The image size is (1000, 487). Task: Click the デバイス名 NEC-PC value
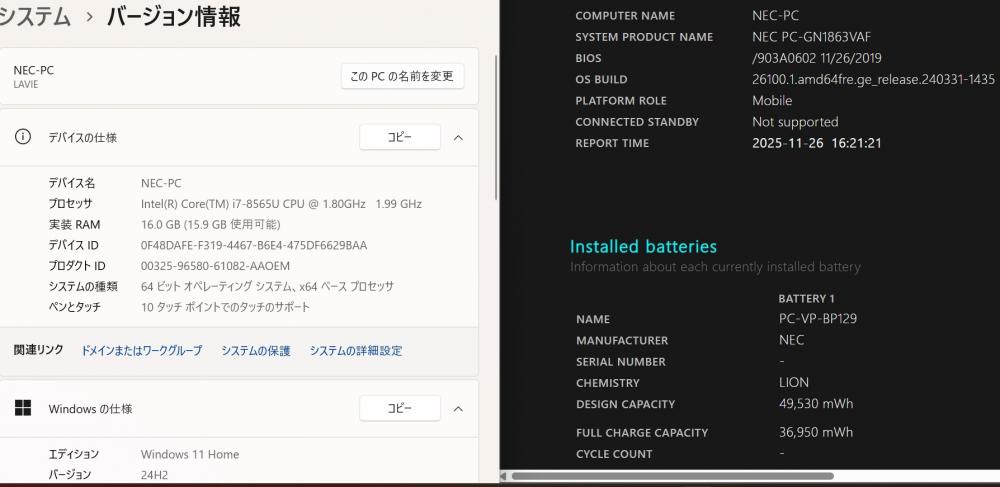tap(161, 184)
